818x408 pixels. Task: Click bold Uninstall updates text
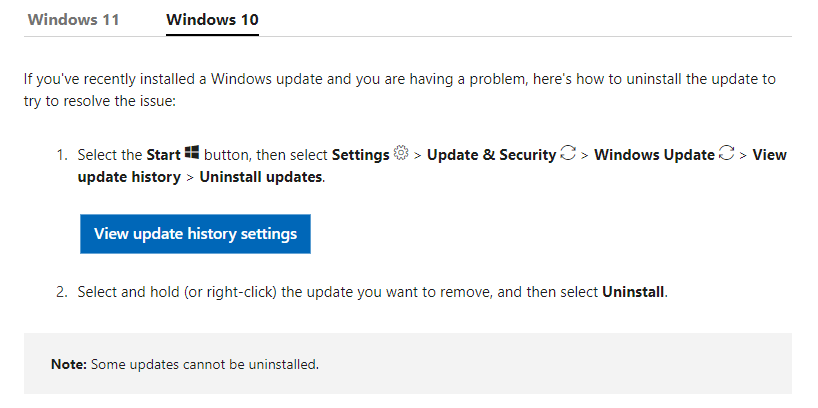tap(260, 177)
